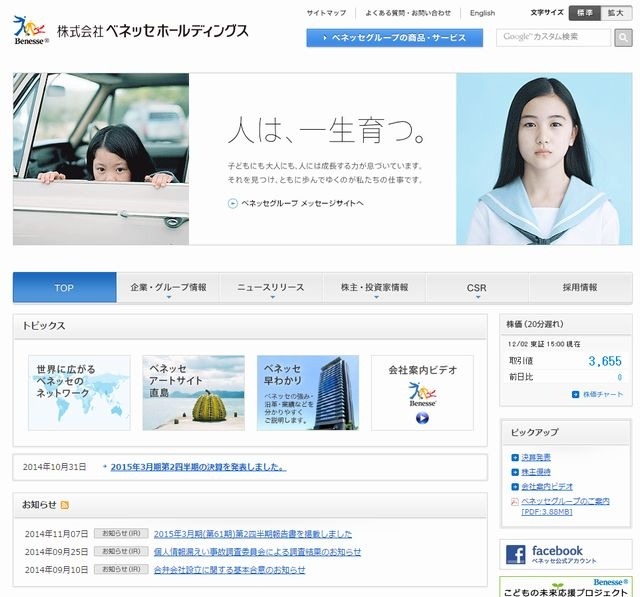
Task: Click arrow icon beside ベネッセグループ メッセージサイトへ
Action: click(232, 203)
